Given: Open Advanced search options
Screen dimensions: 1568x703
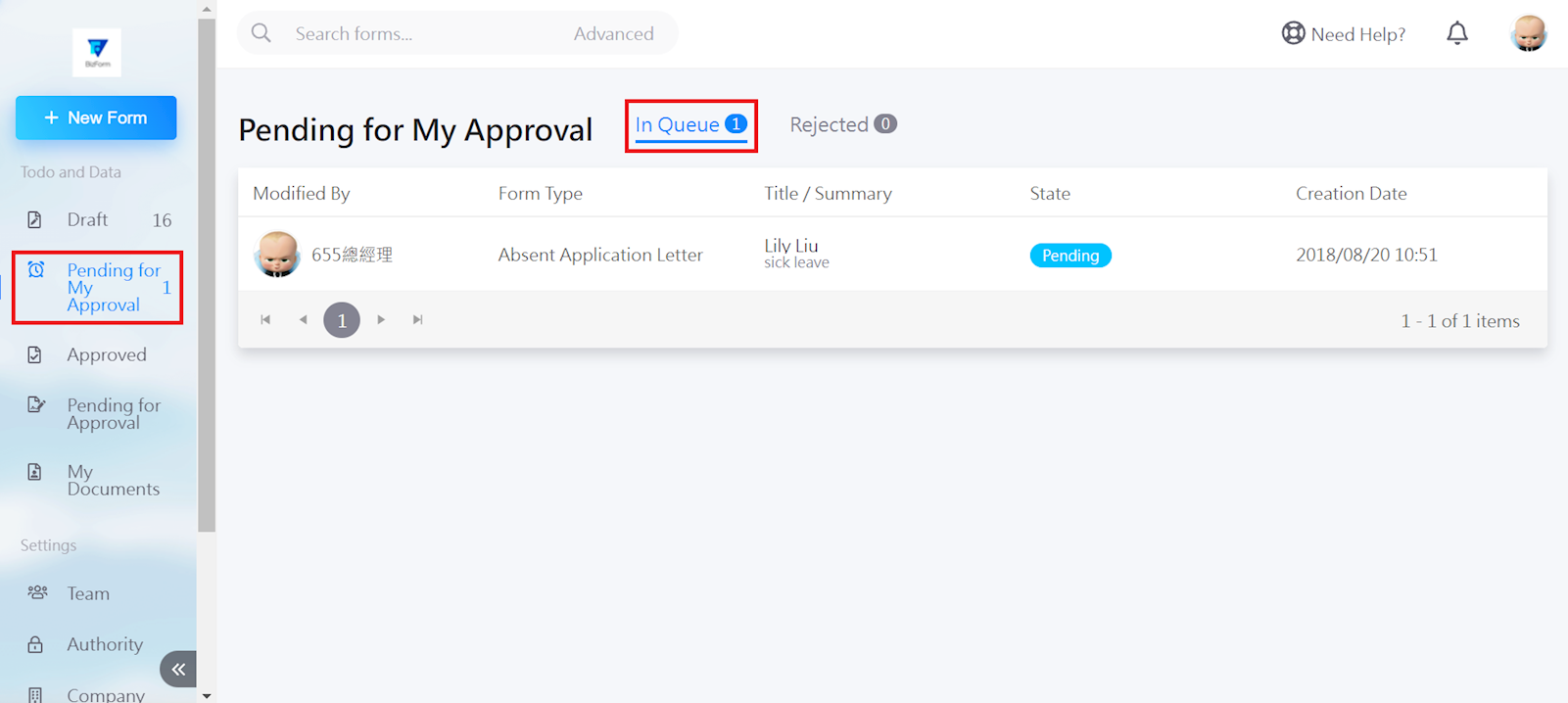Looking at the screenshot, I should 614,33.
